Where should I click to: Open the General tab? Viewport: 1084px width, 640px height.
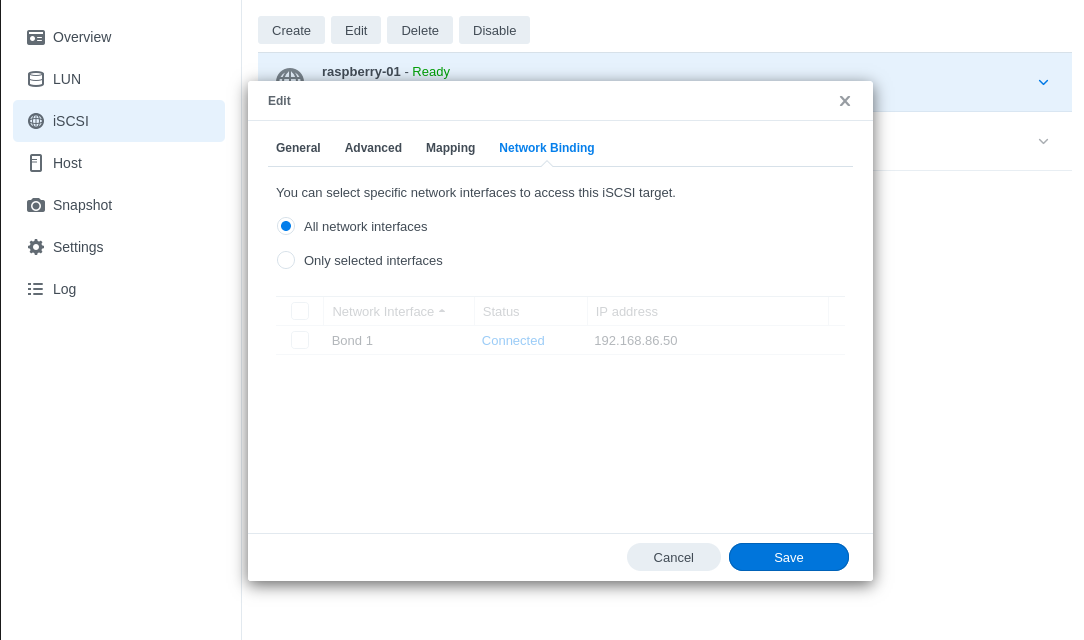pyautogui.click(x=298, y=148)
